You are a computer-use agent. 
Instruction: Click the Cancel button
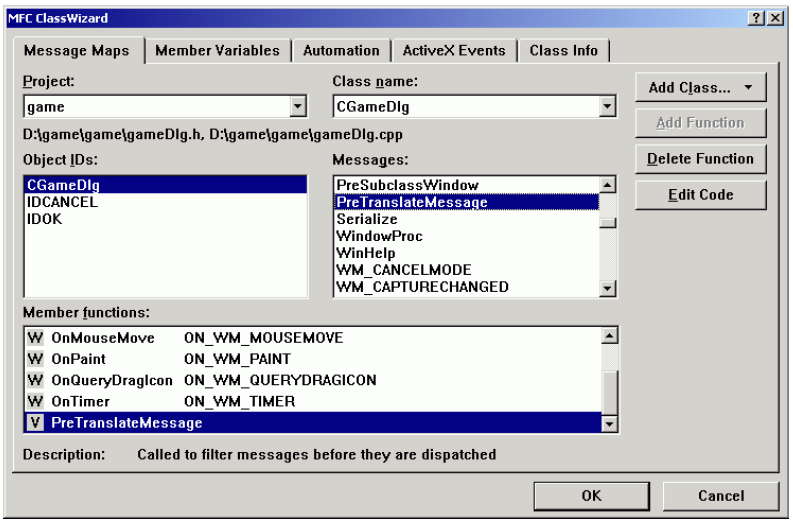[721, 496]
